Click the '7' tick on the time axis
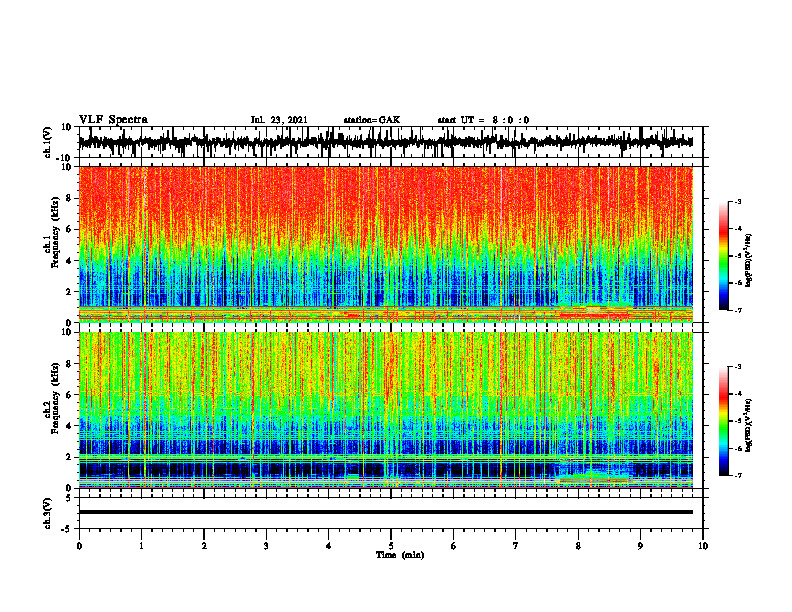Image resolution: width=792 pixels, height=612 pixels. (516, 546)
